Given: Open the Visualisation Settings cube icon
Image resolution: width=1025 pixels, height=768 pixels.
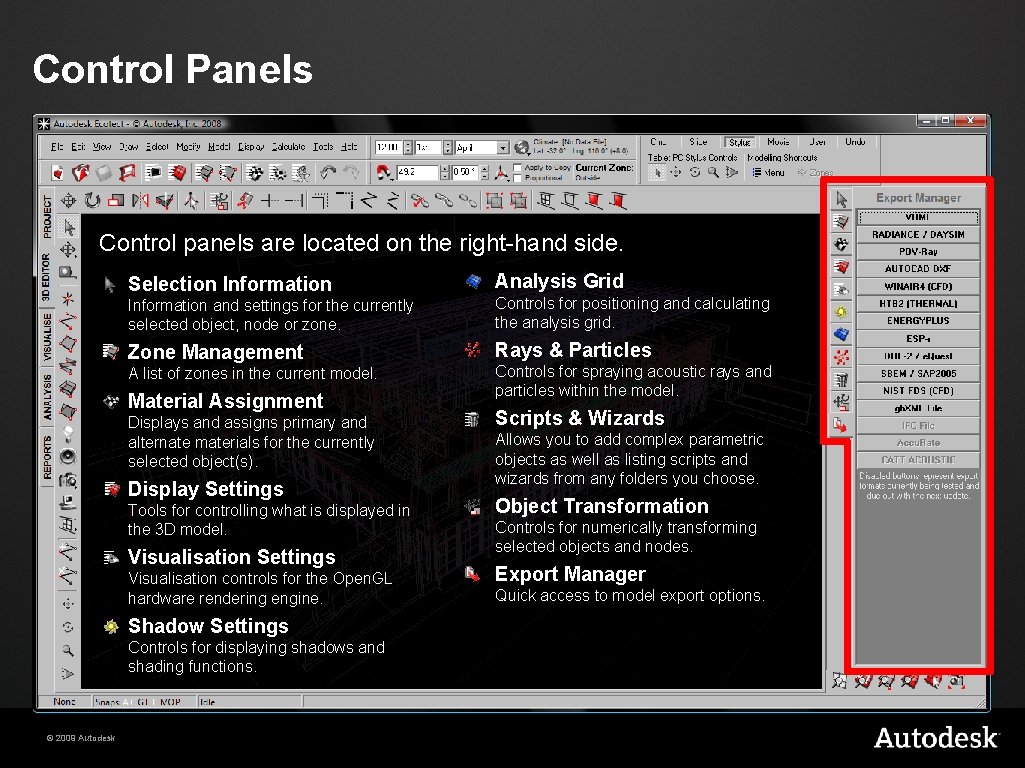Looking at the screenshot, I should [x=111, y=558].
